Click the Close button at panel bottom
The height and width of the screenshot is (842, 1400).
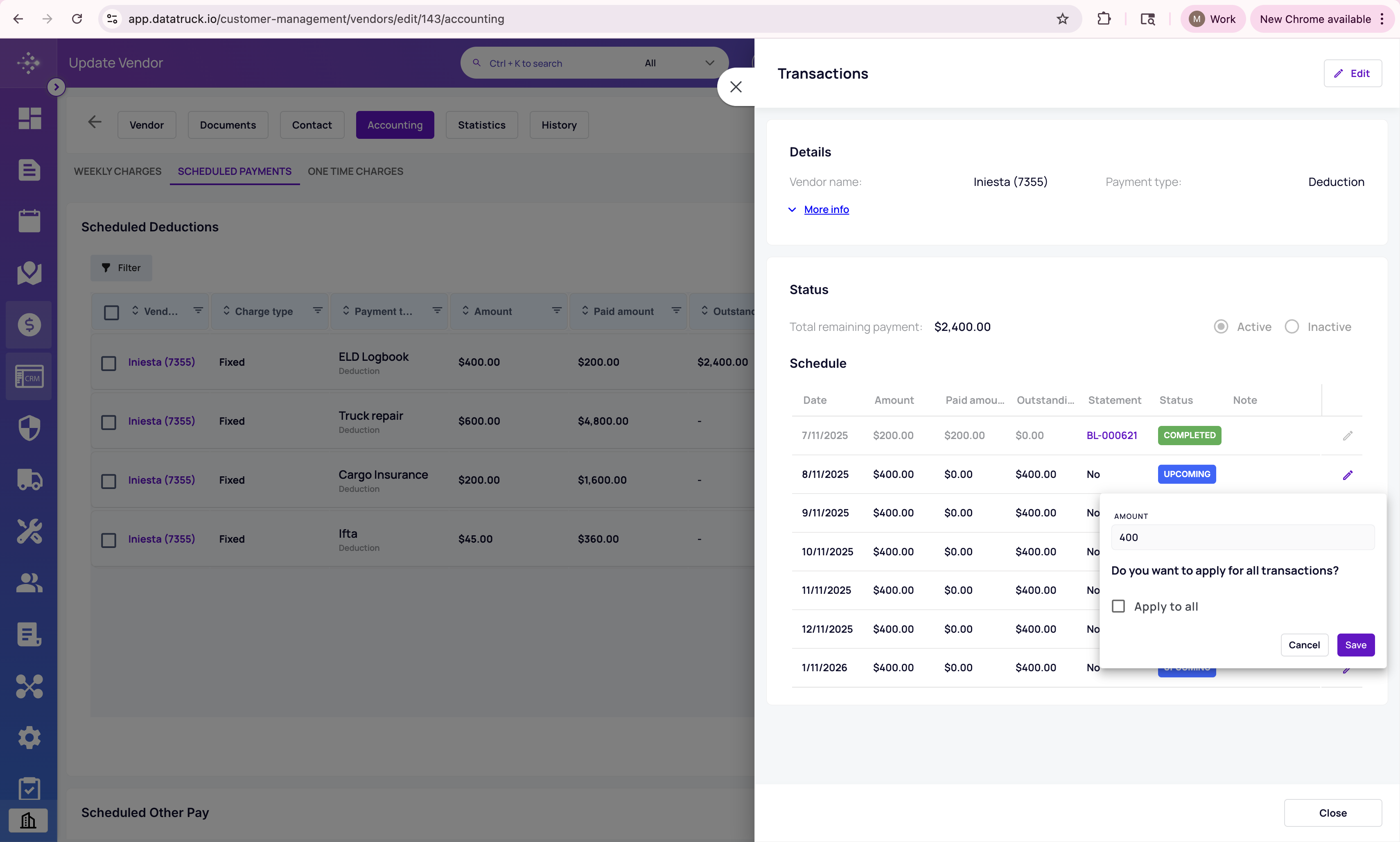click(x=1332, y=813)
